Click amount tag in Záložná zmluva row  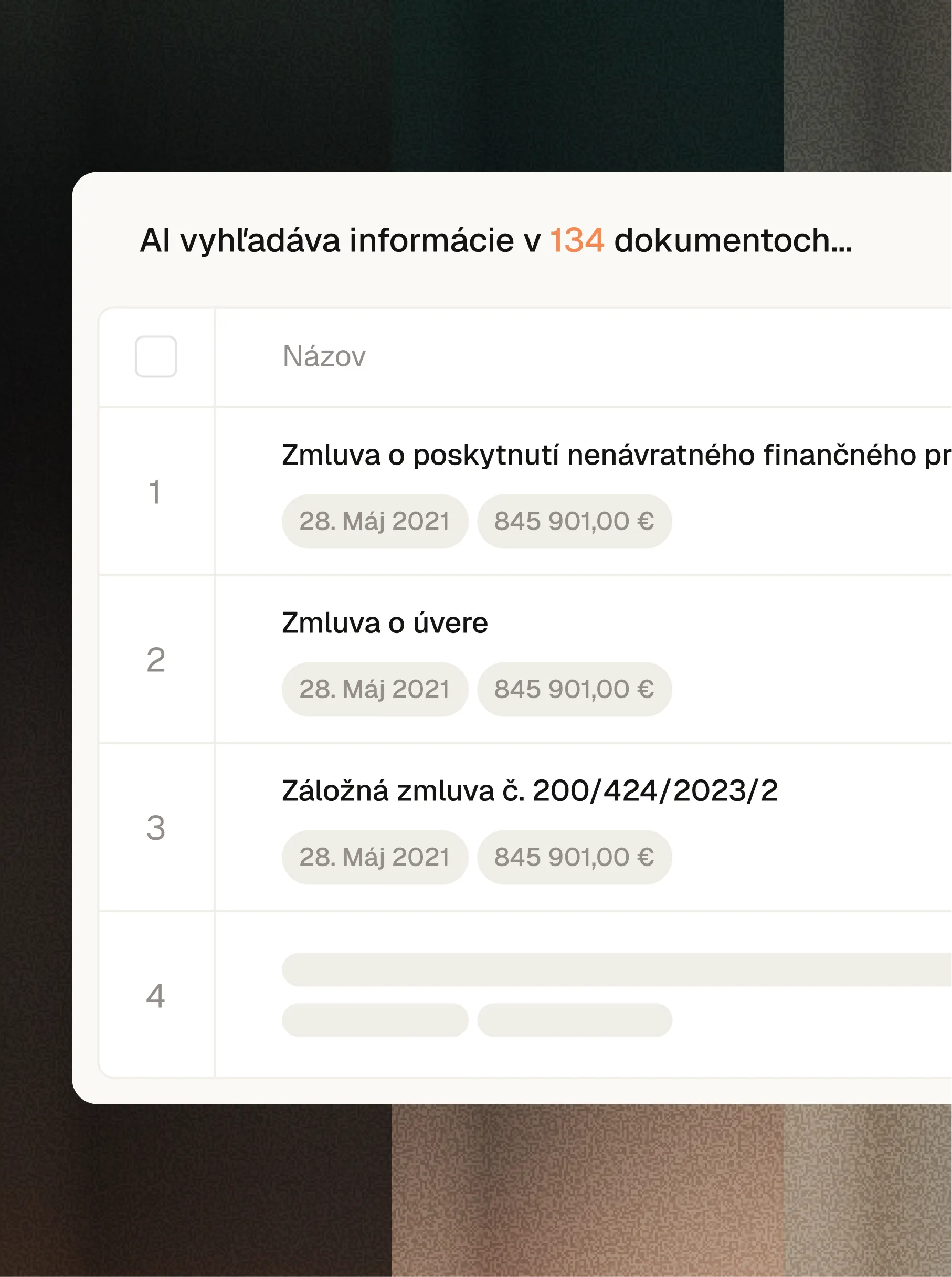pyautogui.click(x=575, y=857)
